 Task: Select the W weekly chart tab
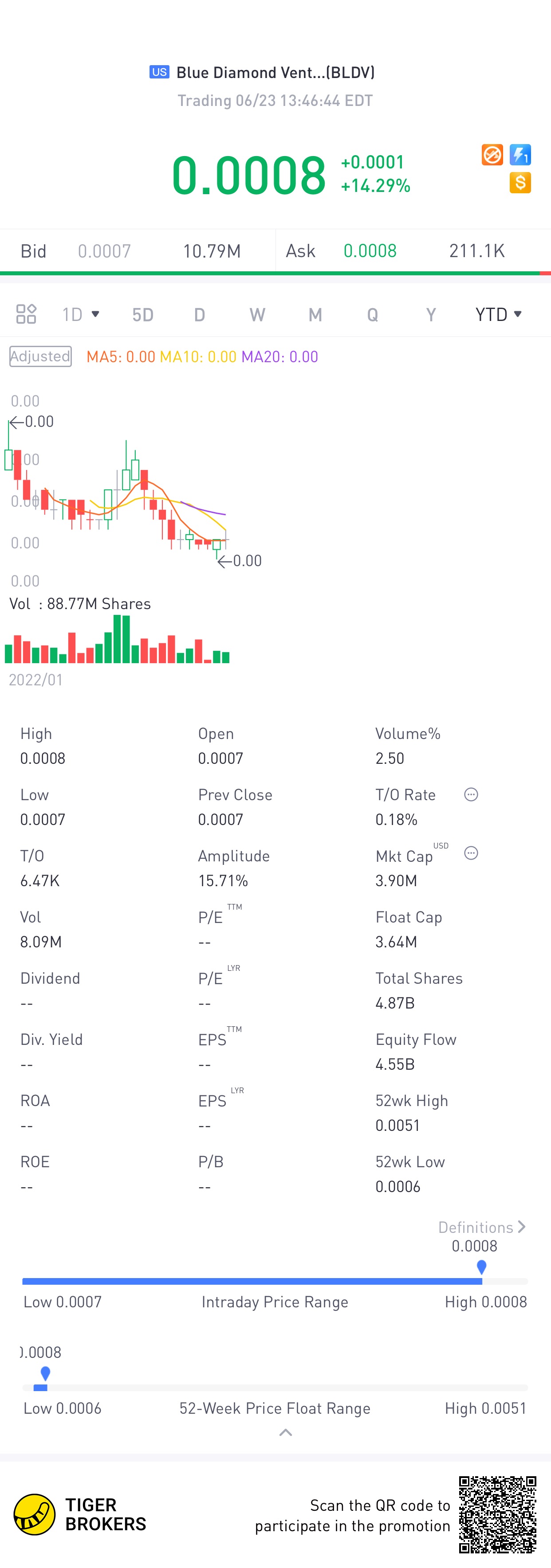(x=257, y=315)
